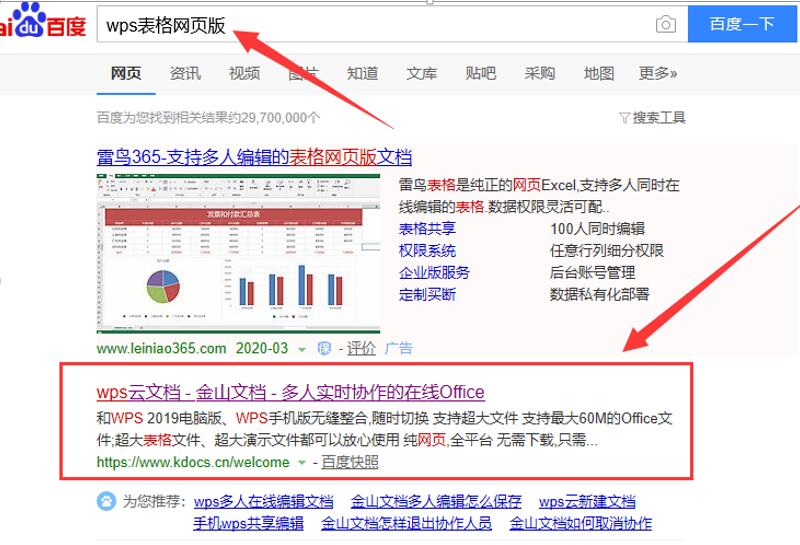The image size is (800, 545).
Task: Click the text 后台账号管理
Action: (592, 272)
